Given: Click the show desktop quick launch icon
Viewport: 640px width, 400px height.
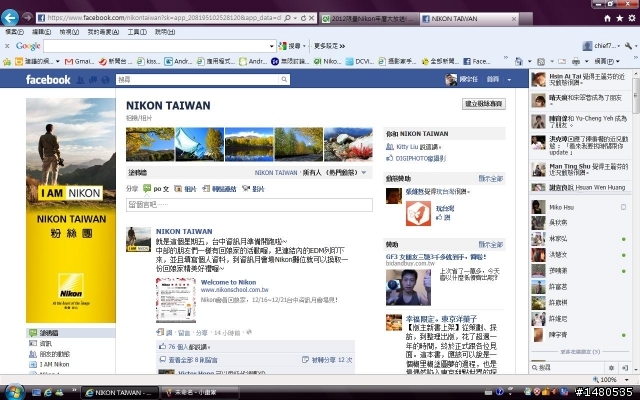Looking at the screenshot, I should 36,392.
